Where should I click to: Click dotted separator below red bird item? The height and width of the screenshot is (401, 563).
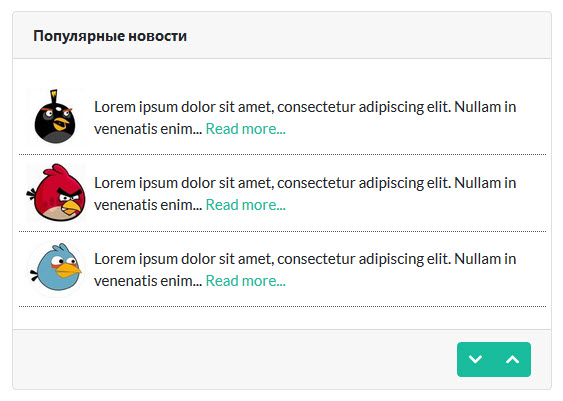(282, 232)
